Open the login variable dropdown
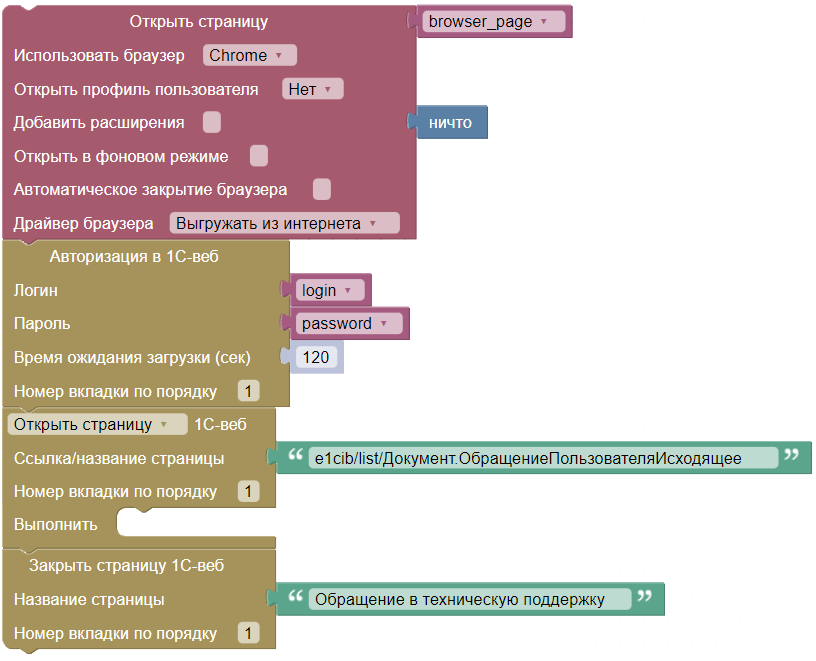Viewport: 816px width, 661px height. point(330,290)
